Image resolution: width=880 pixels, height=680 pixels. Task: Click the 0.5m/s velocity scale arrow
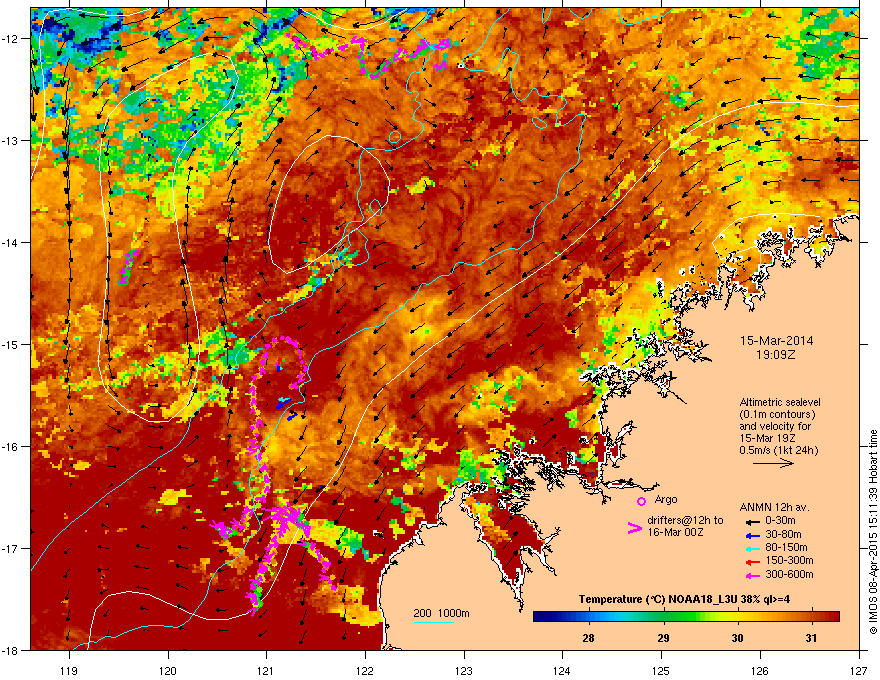(x=773, y=463)
